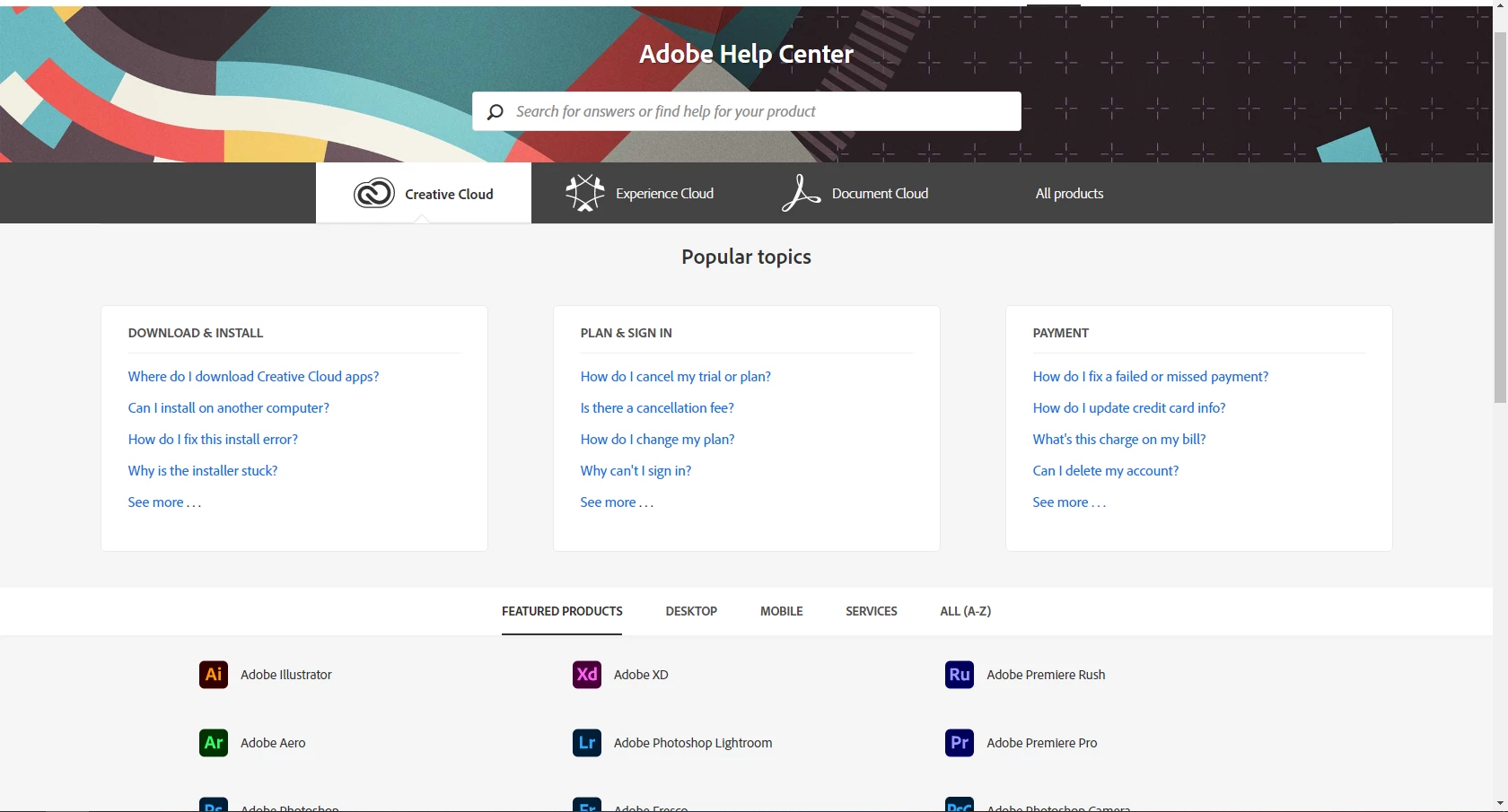
Task: Open the Premiere Pro Pr icon
Action: (960, 743)
